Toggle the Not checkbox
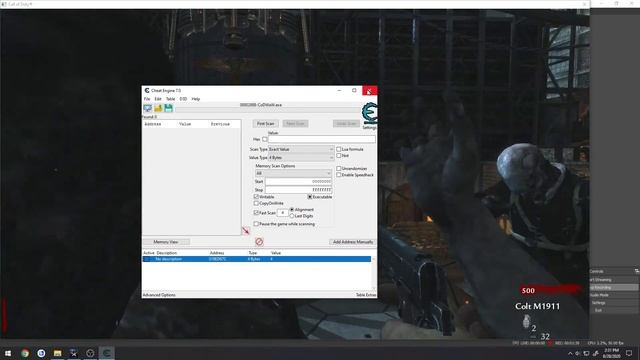 (338, 156)
